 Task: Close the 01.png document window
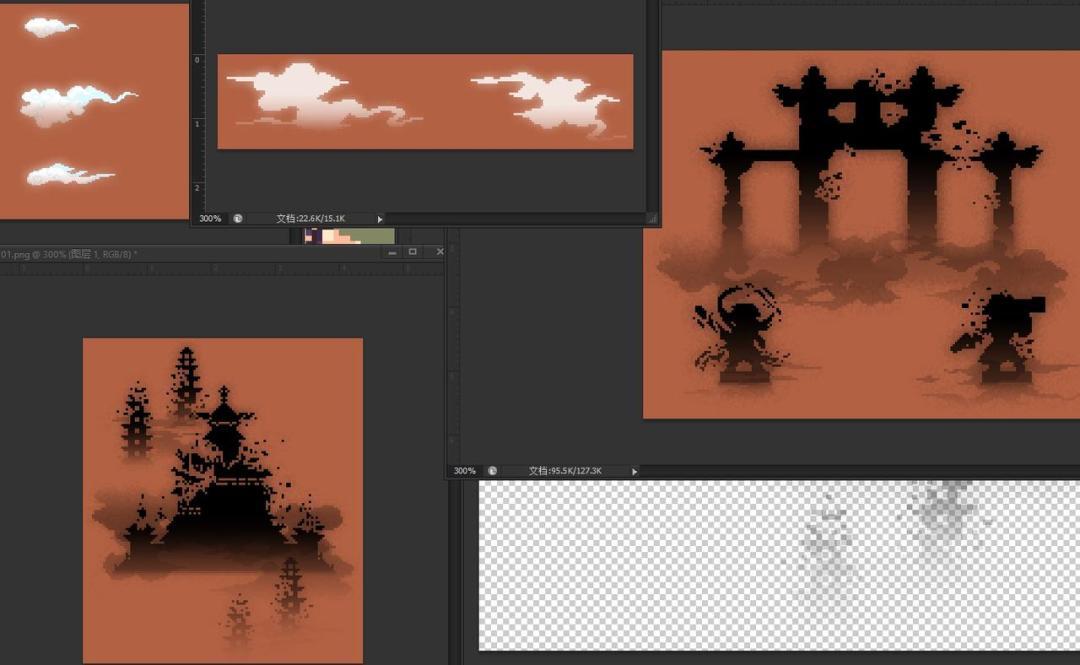[x=439, y=253]
